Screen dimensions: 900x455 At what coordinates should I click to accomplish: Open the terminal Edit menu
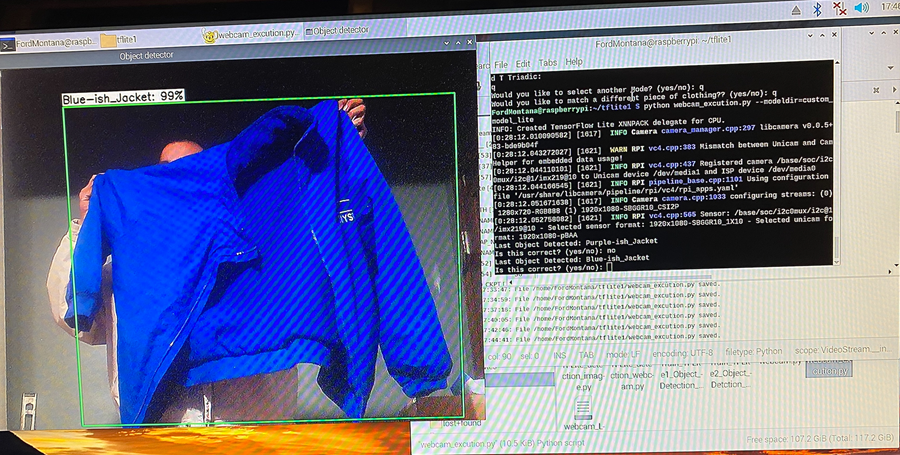pos(522,64)
